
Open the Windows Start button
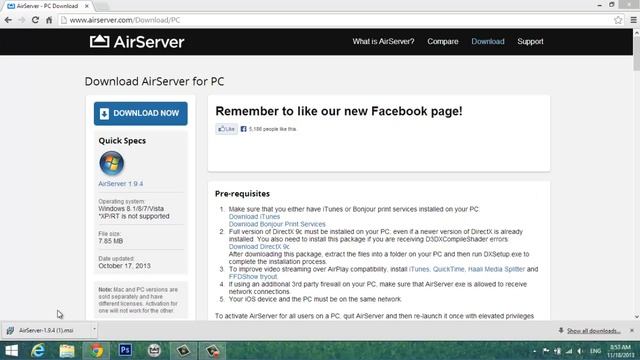(x=12, y=351)
